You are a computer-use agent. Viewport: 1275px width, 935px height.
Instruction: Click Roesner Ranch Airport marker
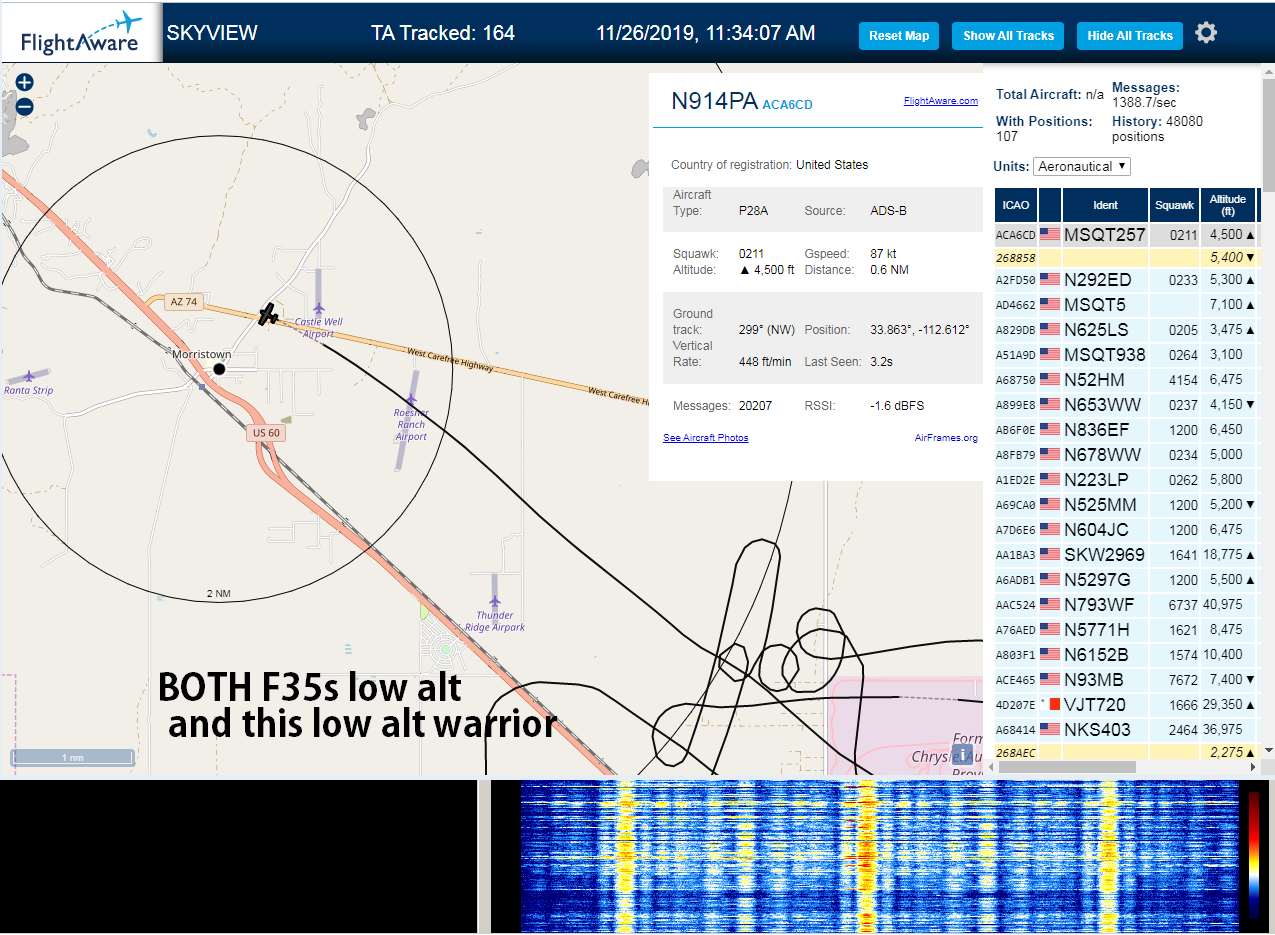[x=411, y=399]
